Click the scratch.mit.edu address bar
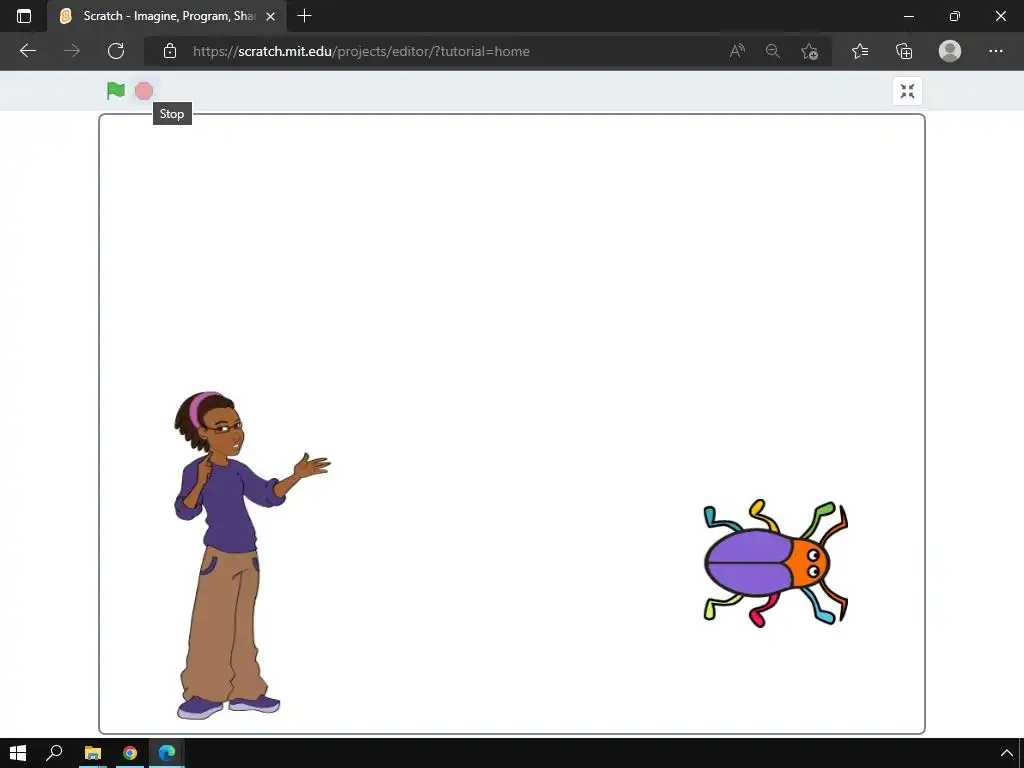1024x768 pixels. click(x=361, y=51)
